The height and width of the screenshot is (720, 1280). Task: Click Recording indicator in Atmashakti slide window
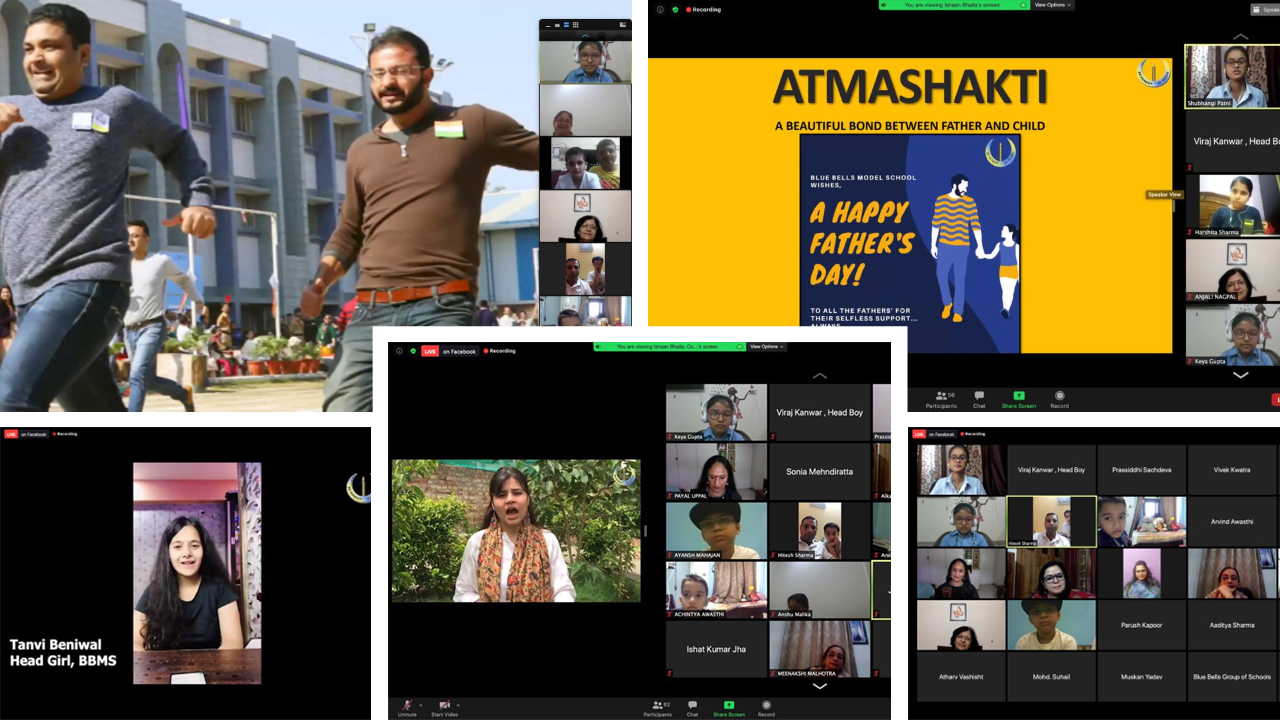pyautogui.click(x=704, y=10)
